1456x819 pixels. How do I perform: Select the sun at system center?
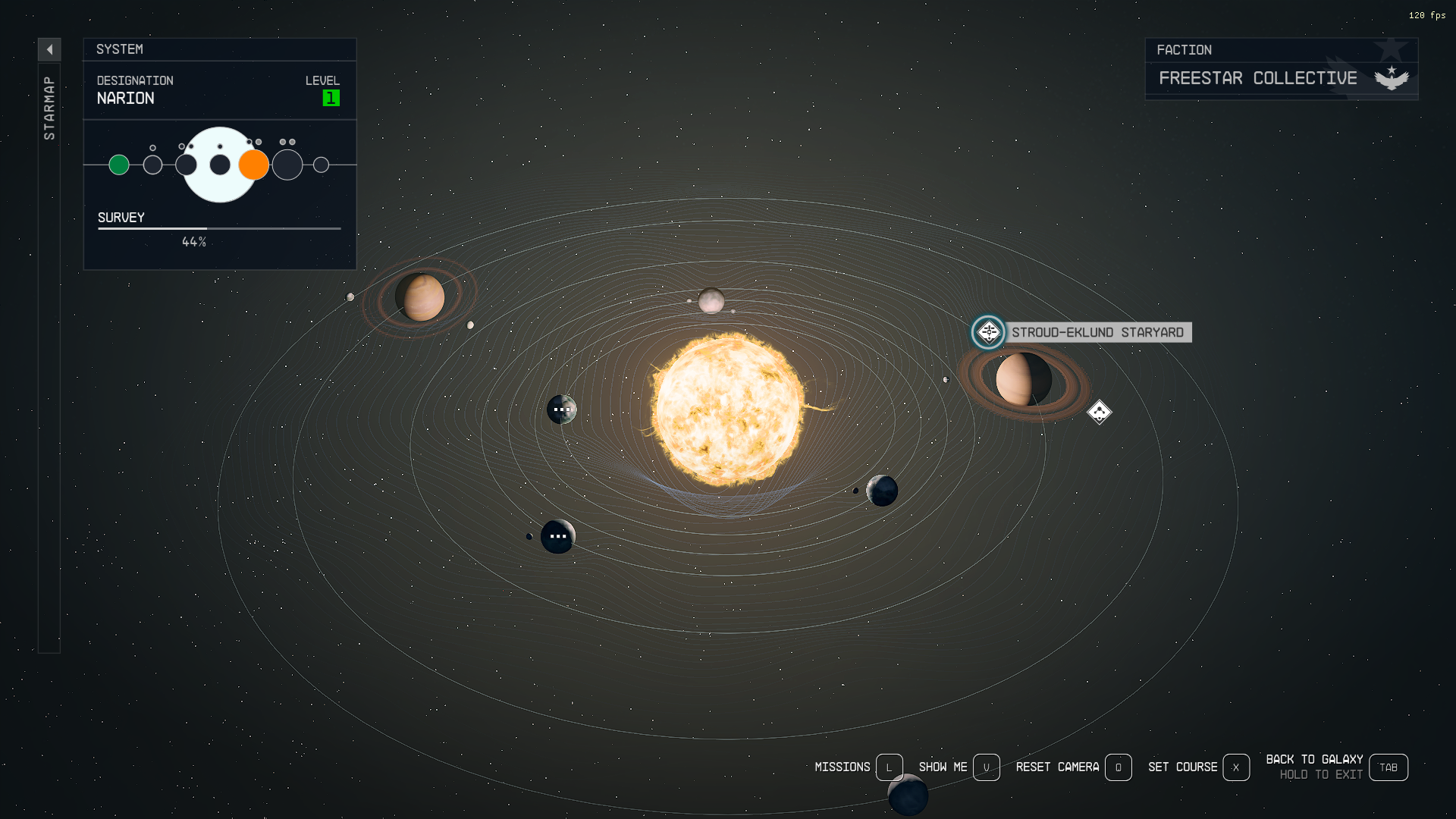point(728,409)
